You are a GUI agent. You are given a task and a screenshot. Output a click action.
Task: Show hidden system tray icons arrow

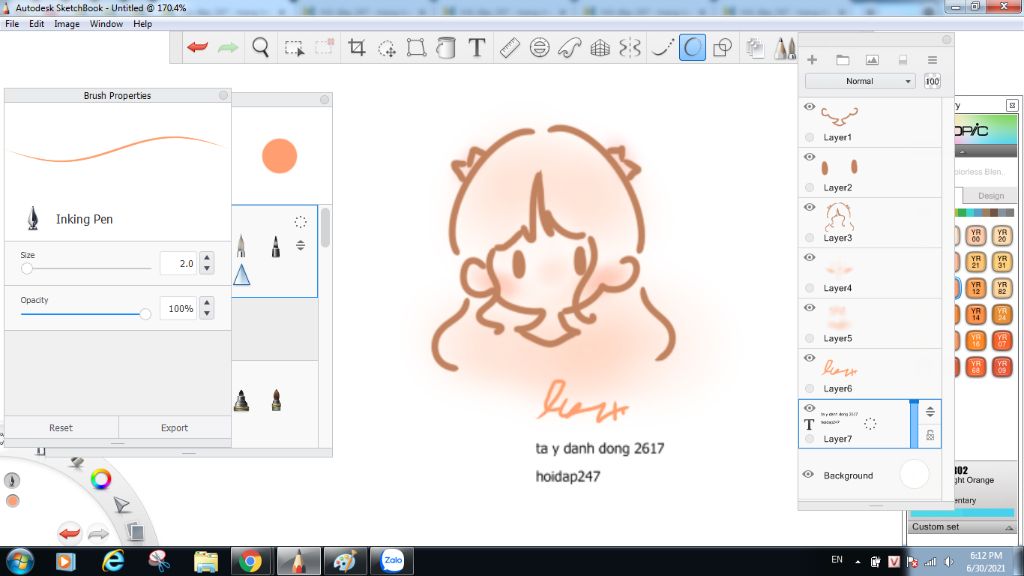pos(857,562)
